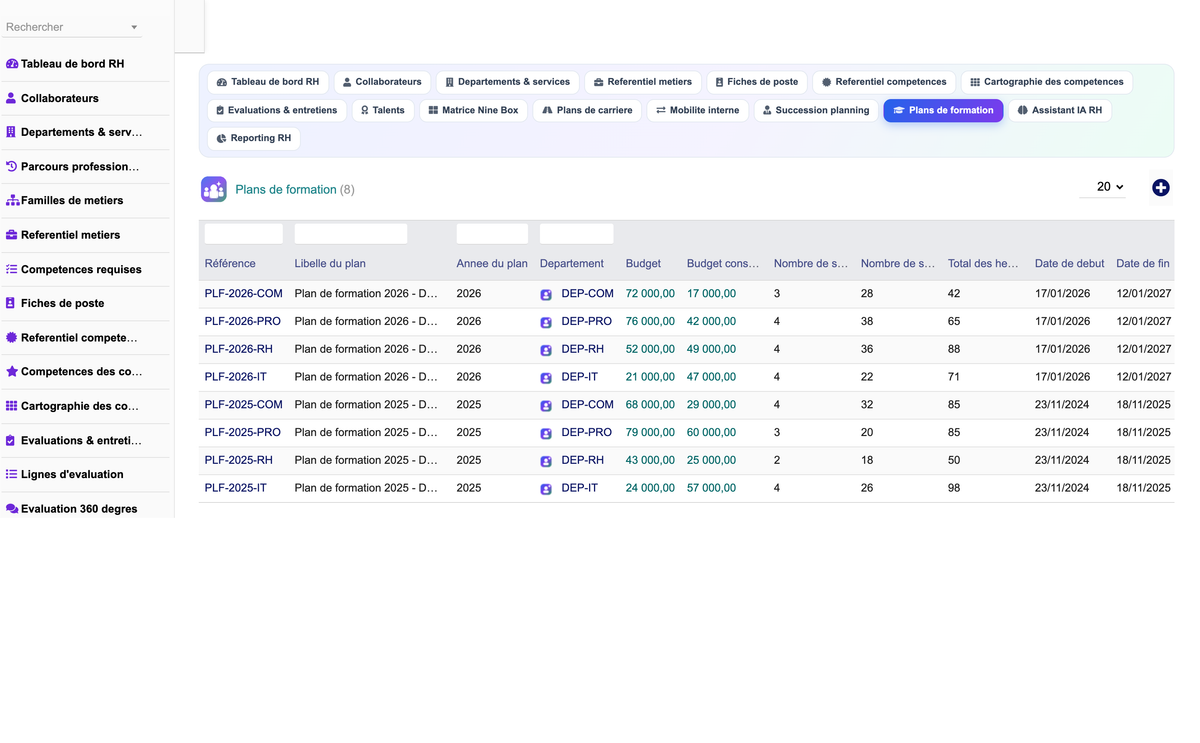1200x743 pixels.
Task: Open Referentiel competences in the sidebar
Action: tap(85, 338)
